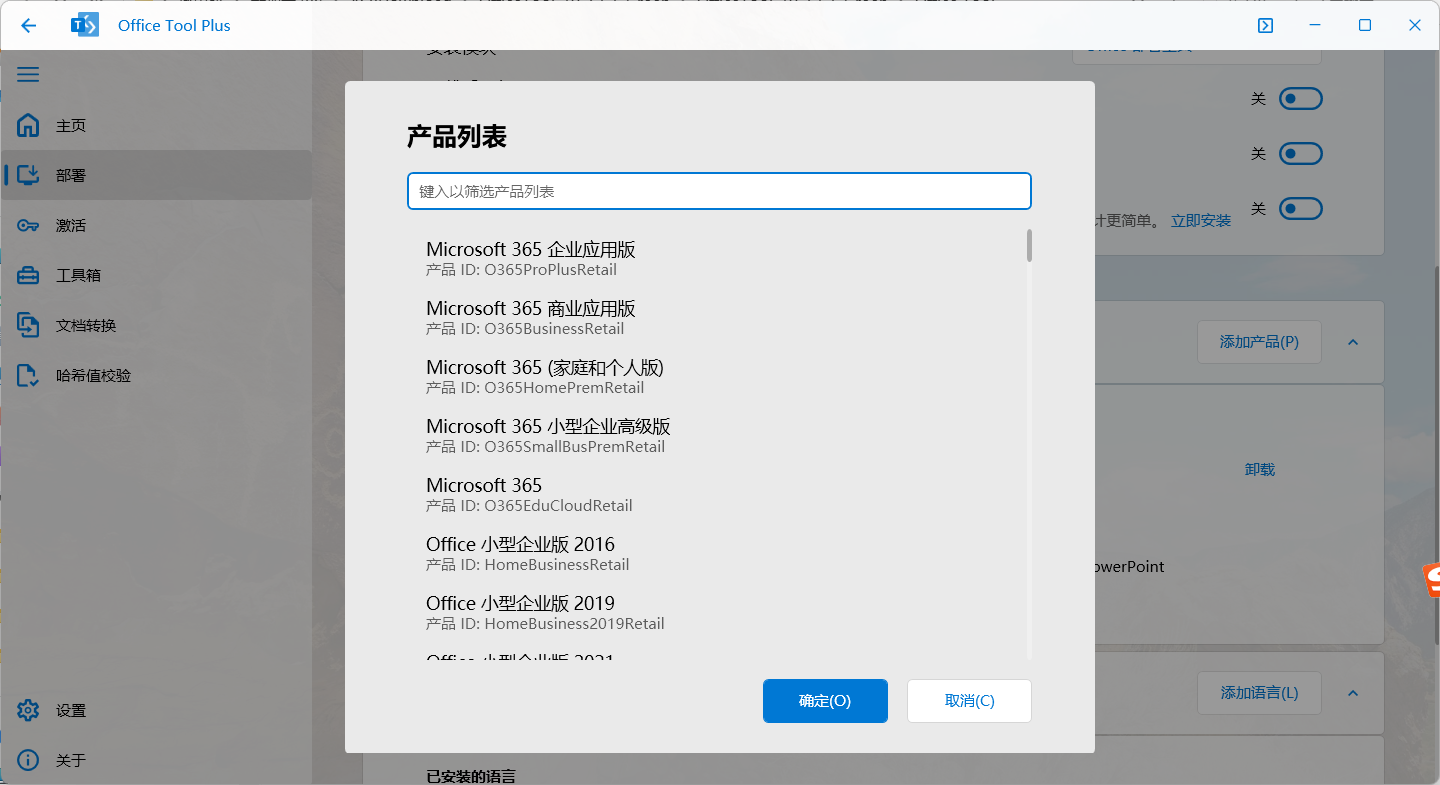Toggle the third 关 switch in the background panel
The image size is (1440, 785).
point(1301,209)
